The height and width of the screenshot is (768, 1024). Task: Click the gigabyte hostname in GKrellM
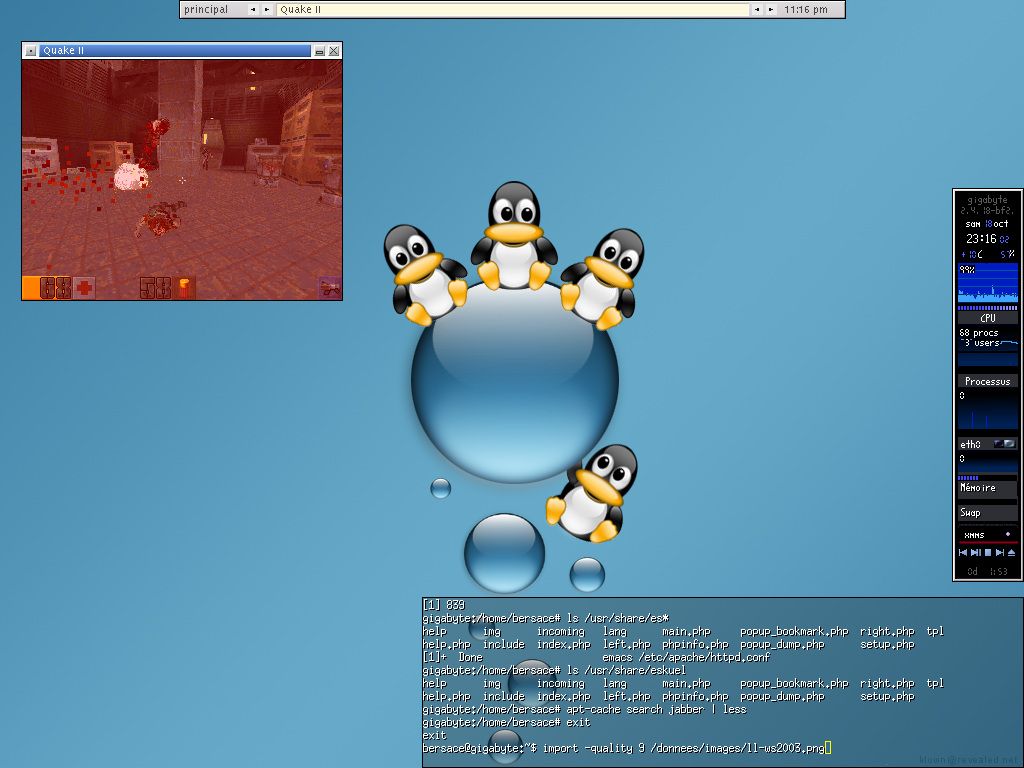(x=987, y=200)
